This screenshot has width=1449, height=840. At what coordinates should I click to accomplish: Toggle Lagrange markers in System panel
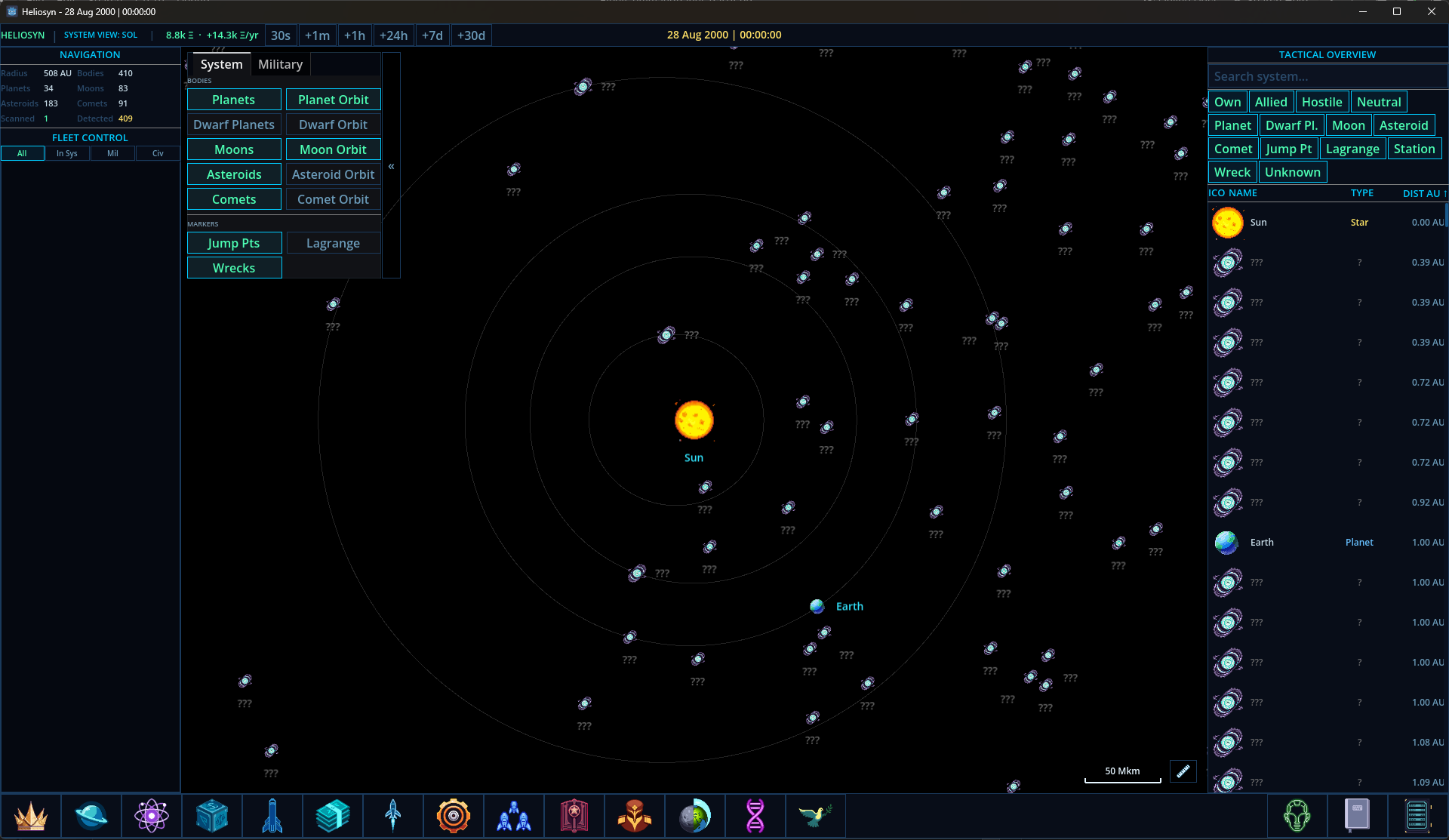click(x=333, y=243)
